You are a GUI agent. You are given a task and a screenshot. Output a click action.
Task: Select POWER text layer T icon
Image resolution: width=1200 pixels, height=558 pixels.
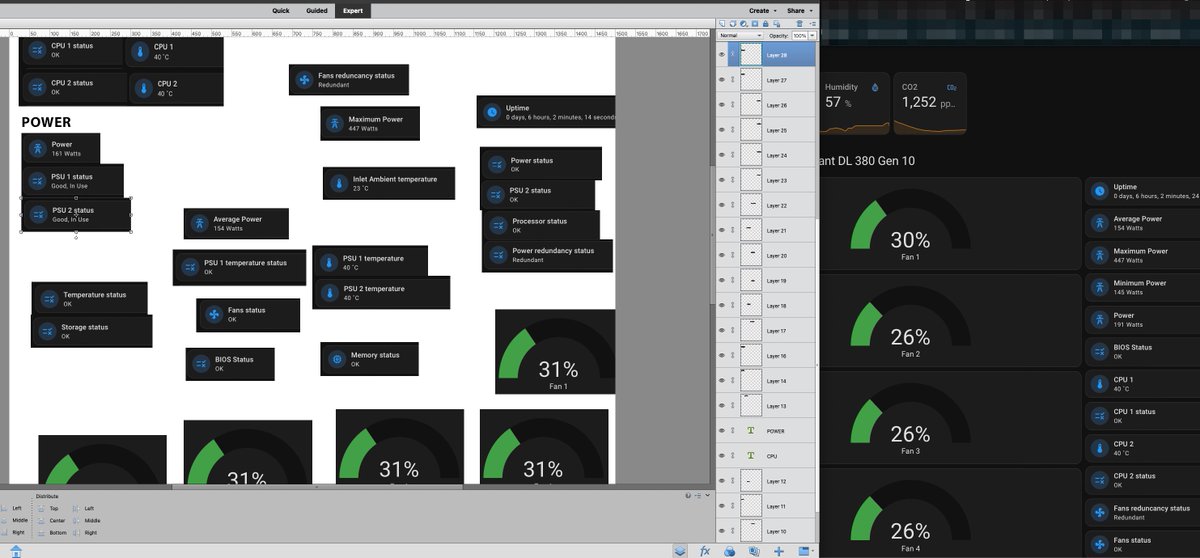751,431
